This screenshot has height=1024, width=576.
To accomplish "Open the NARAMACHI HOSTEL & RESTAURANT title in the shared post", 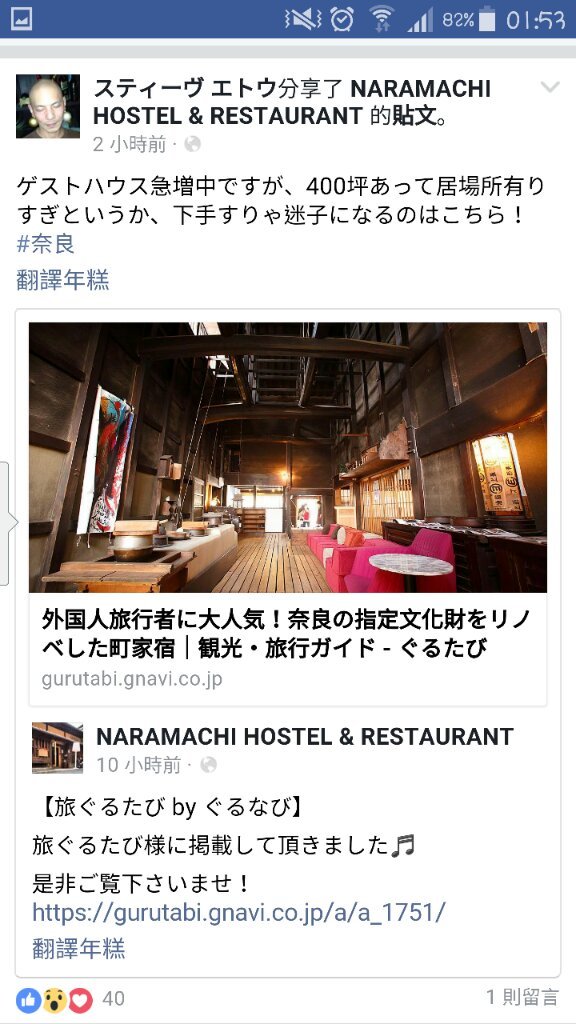I will pos(304,737).
